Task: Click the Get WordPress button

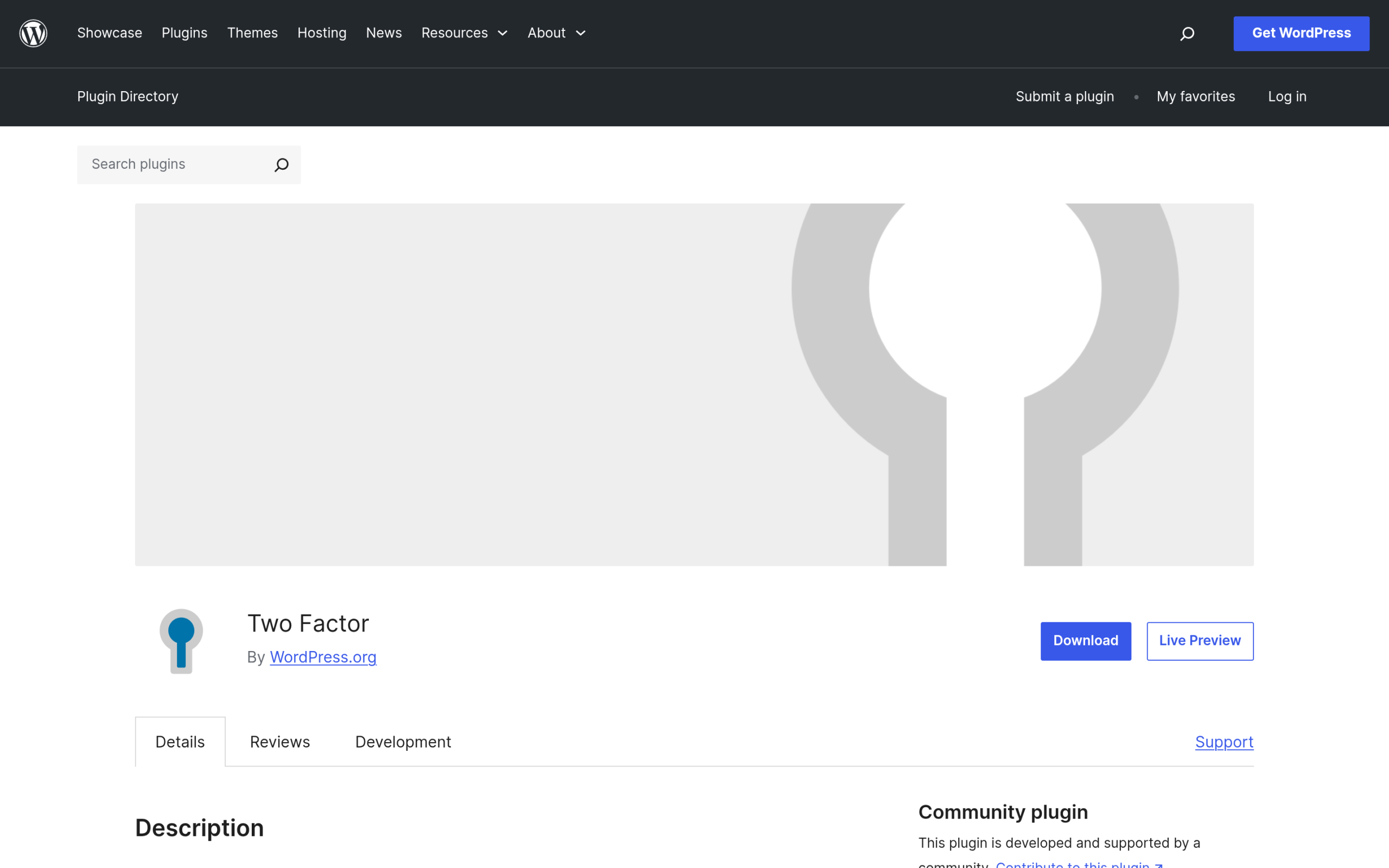Action: tap(1301, 33)
